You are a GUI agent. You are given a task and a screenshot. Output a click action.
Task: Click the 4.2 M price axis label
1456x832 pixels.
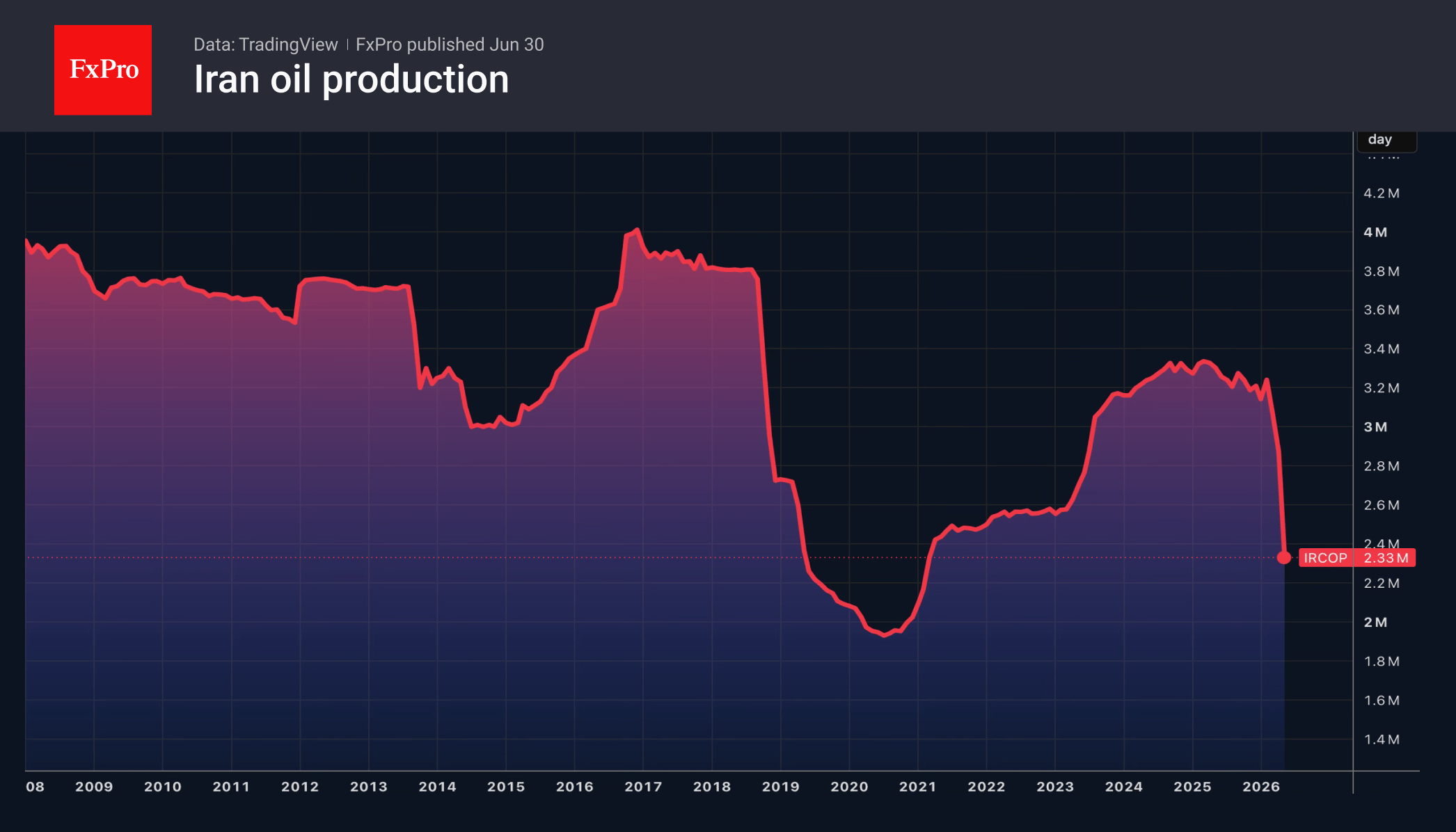(1382, 193)
